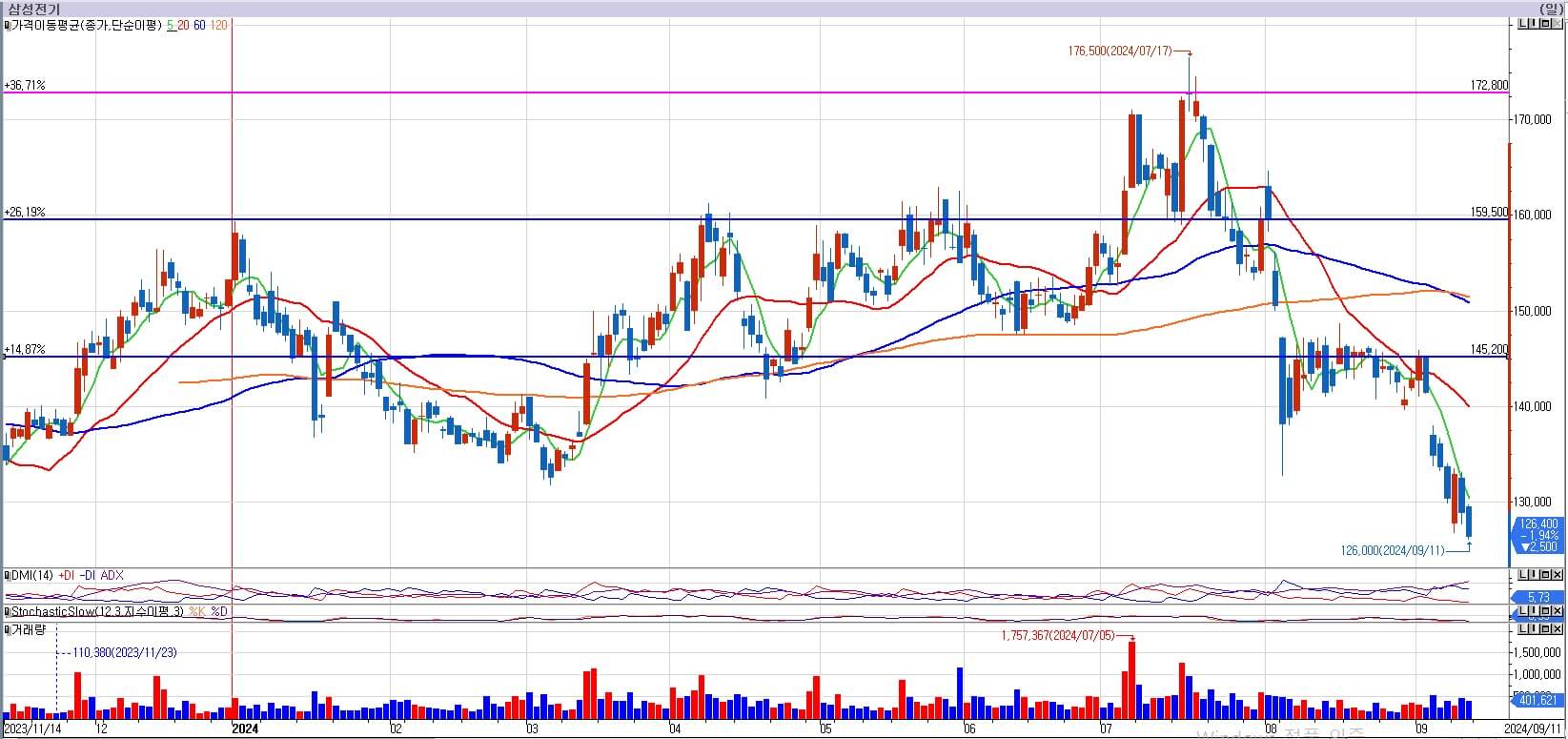
Task: Click the L button in price chart panel
Action: [1523, 26]
